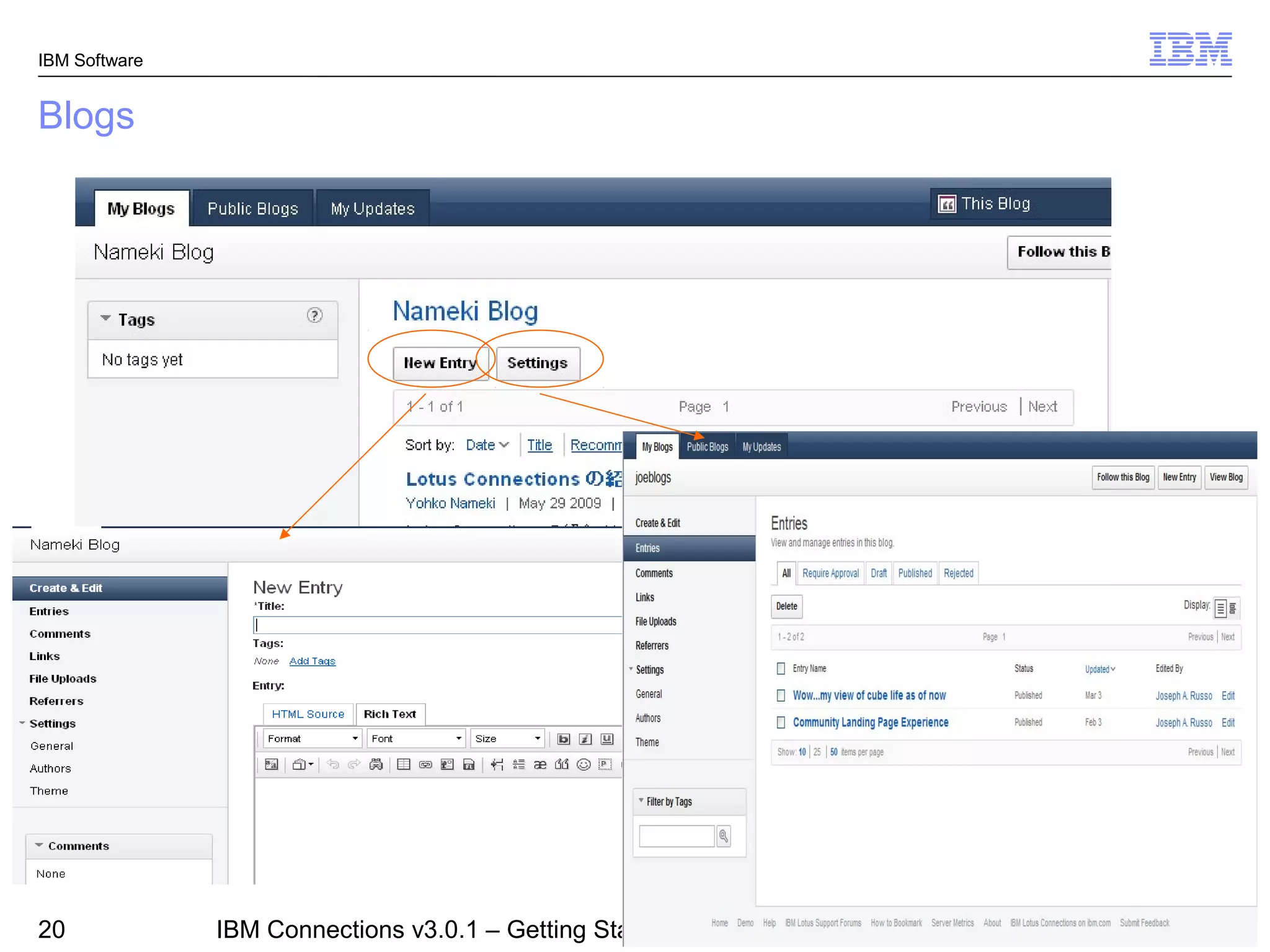The image size is (1270, 952).
Task: Switch to My Updates tab in Nameki Blog
Action: click(373, 208)
